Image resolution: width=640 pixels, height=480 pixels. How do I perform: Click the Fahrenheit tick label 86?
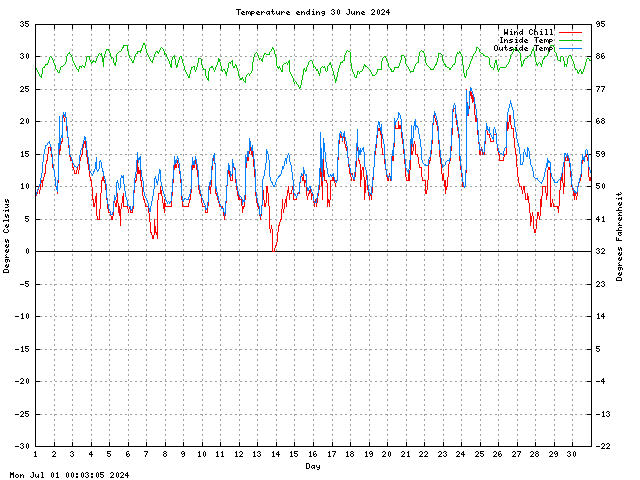(601, 56)
